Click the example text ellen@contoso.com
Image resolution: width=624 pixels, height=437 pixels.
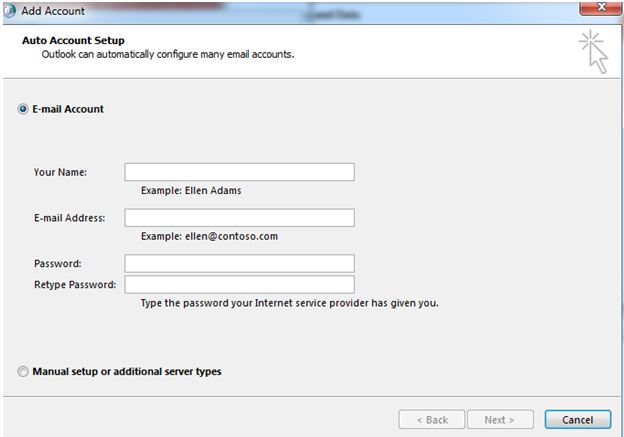(231, 236)
